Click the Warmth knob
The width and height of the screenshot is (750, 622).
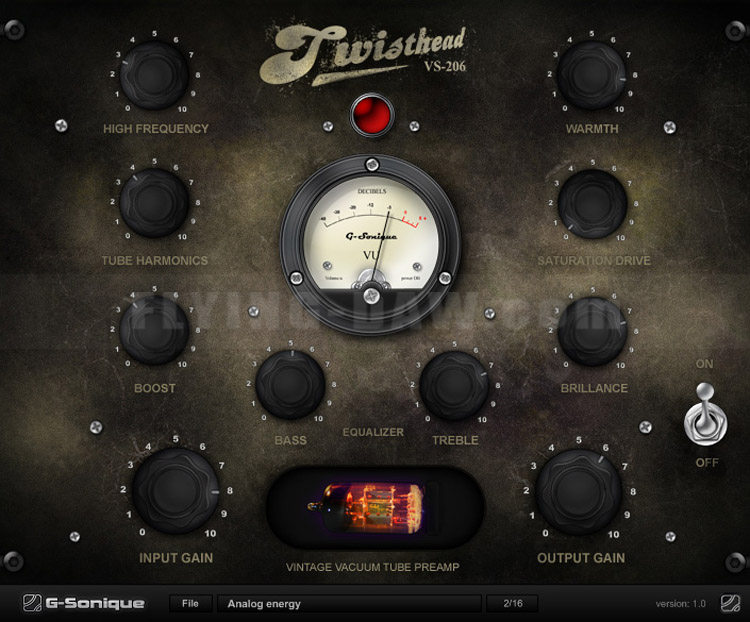click(x=592, y=75)
